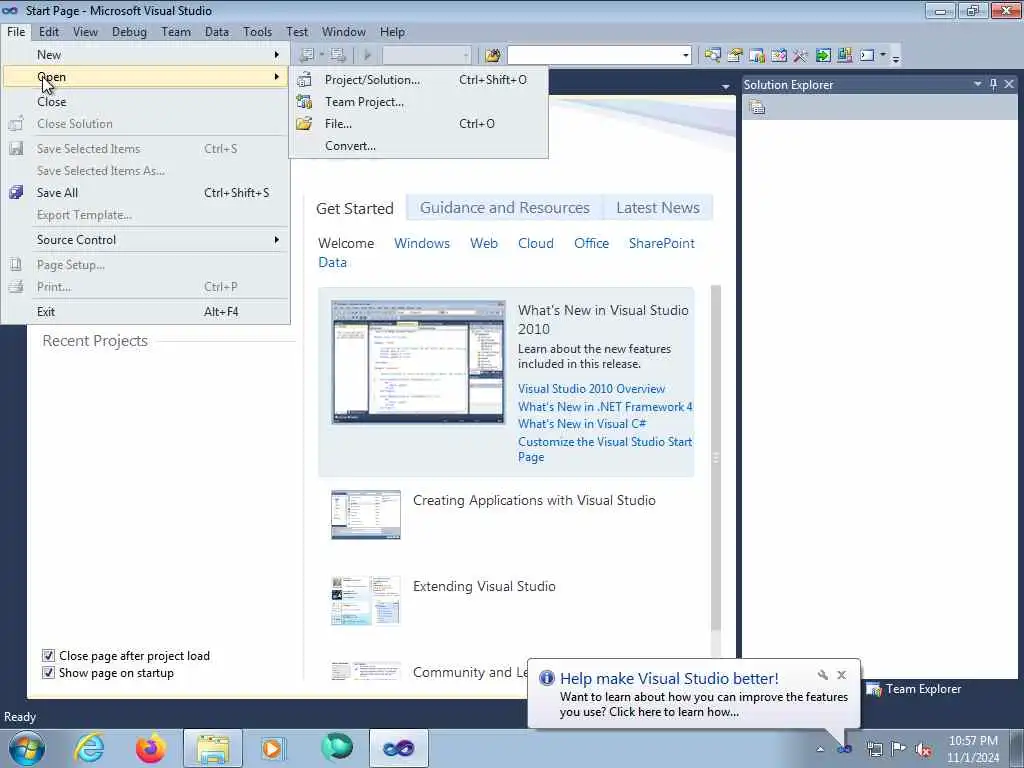Open What's New in .NET Framework 4 link
1024x768 pixels.
tap(605, 406)
